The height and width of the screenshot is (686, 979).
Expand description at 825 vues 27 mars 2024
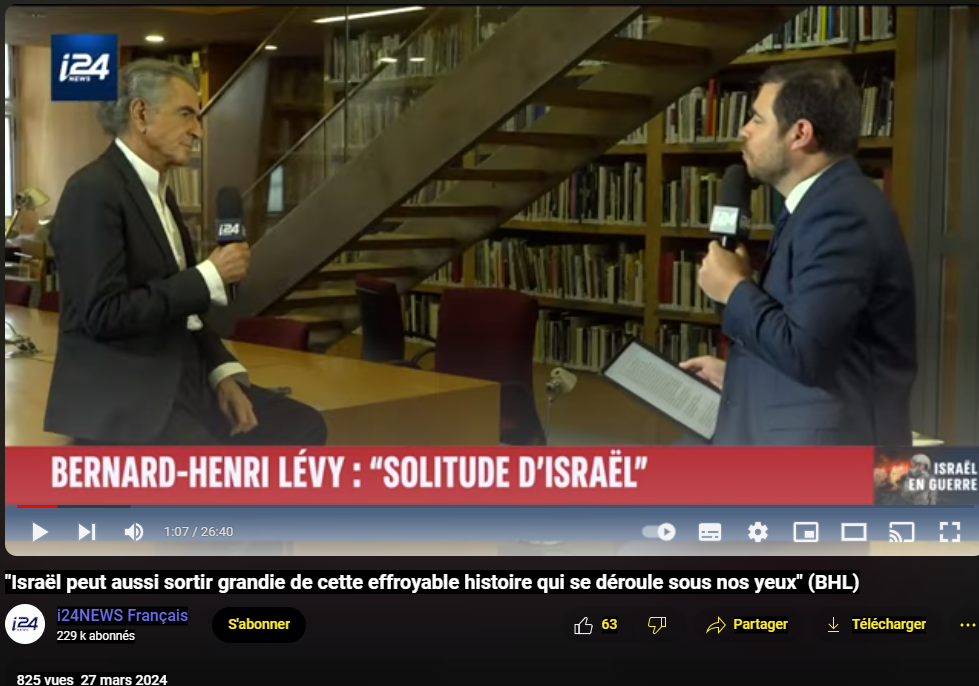tap(92, 679)
